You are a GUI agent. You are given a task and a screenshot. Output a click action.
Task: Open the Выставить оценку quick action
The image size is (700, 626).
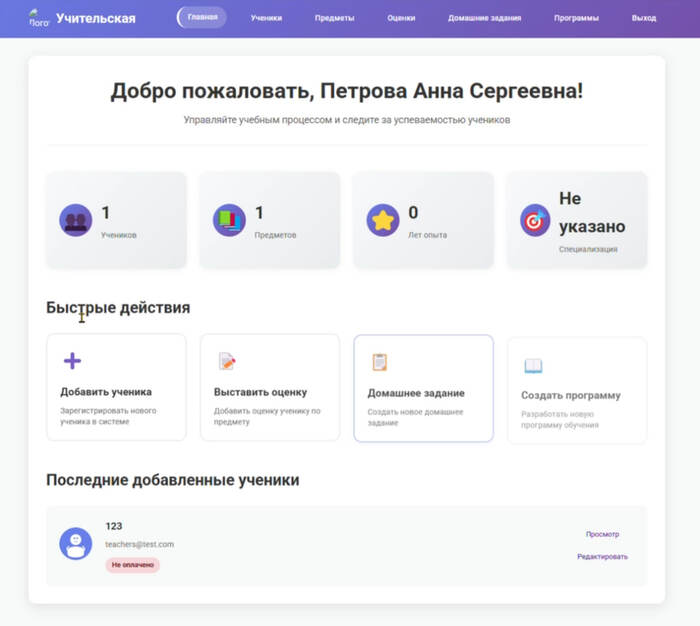270,387
